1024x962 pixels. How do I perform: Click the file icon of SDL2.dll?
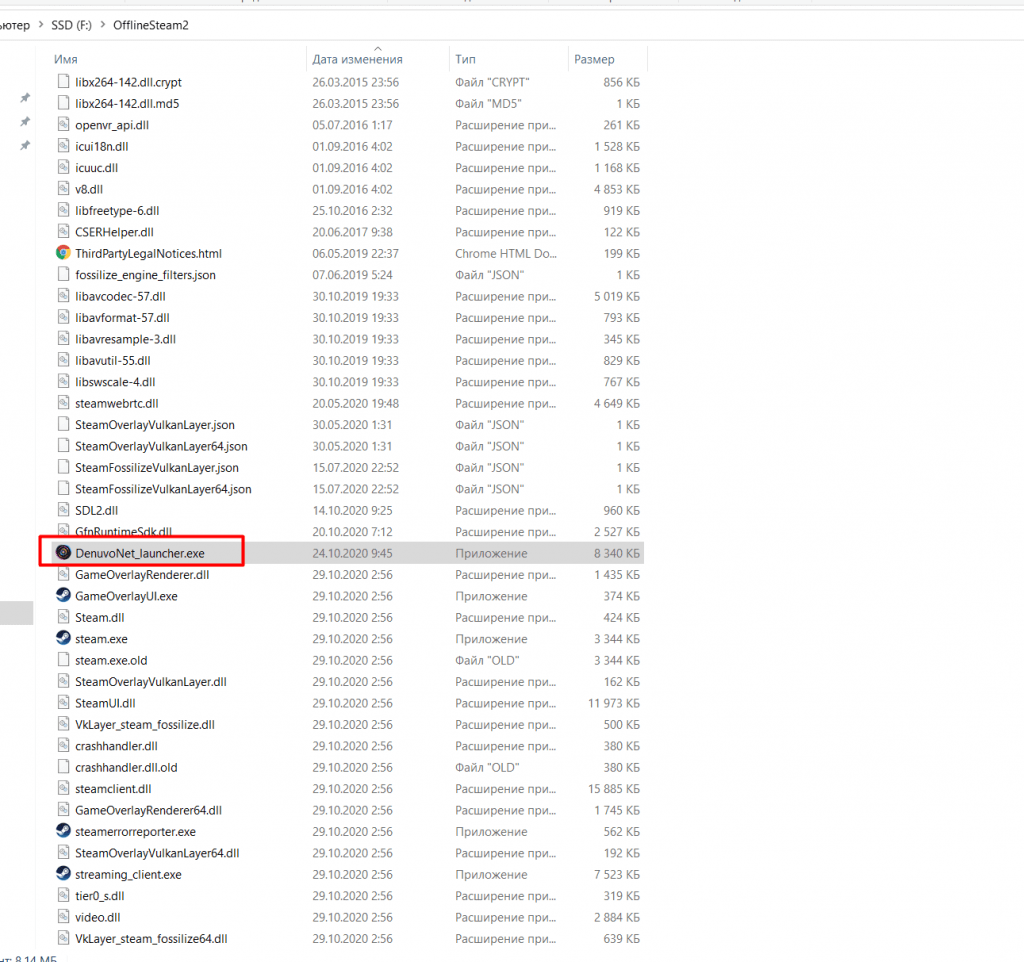coord(63,510)
